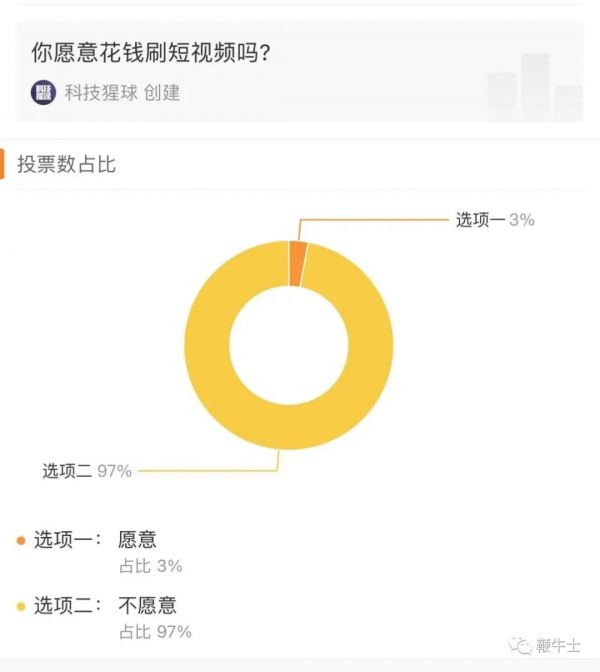Select the orange 3% donut slice
Screen dimensions: 600x672
click(297, 264)
